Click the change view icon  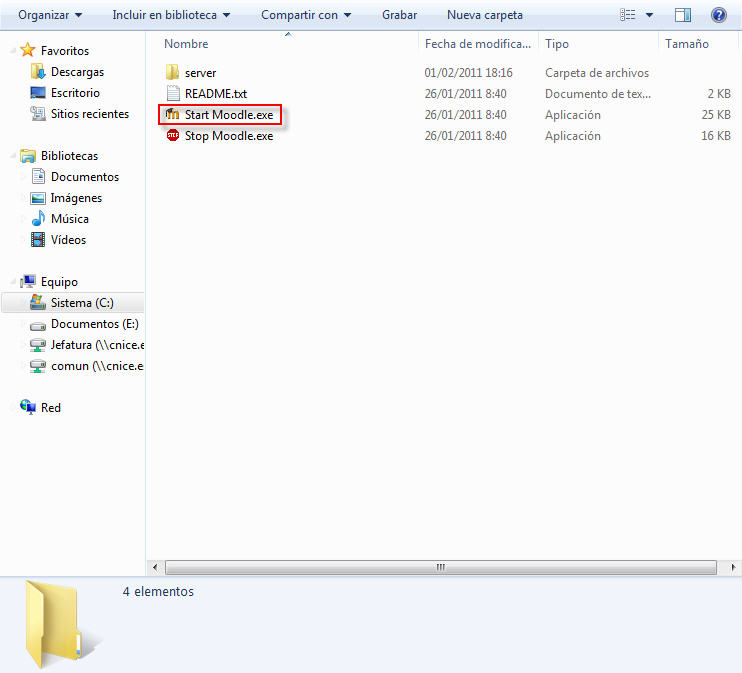click(628, 15)
